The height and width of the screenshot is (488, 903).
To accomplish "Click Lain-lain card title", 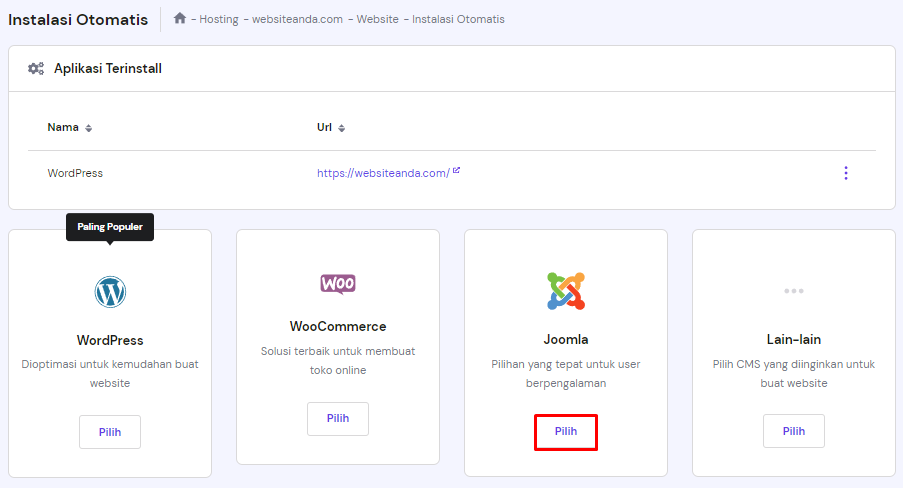I will coord(794,339).
